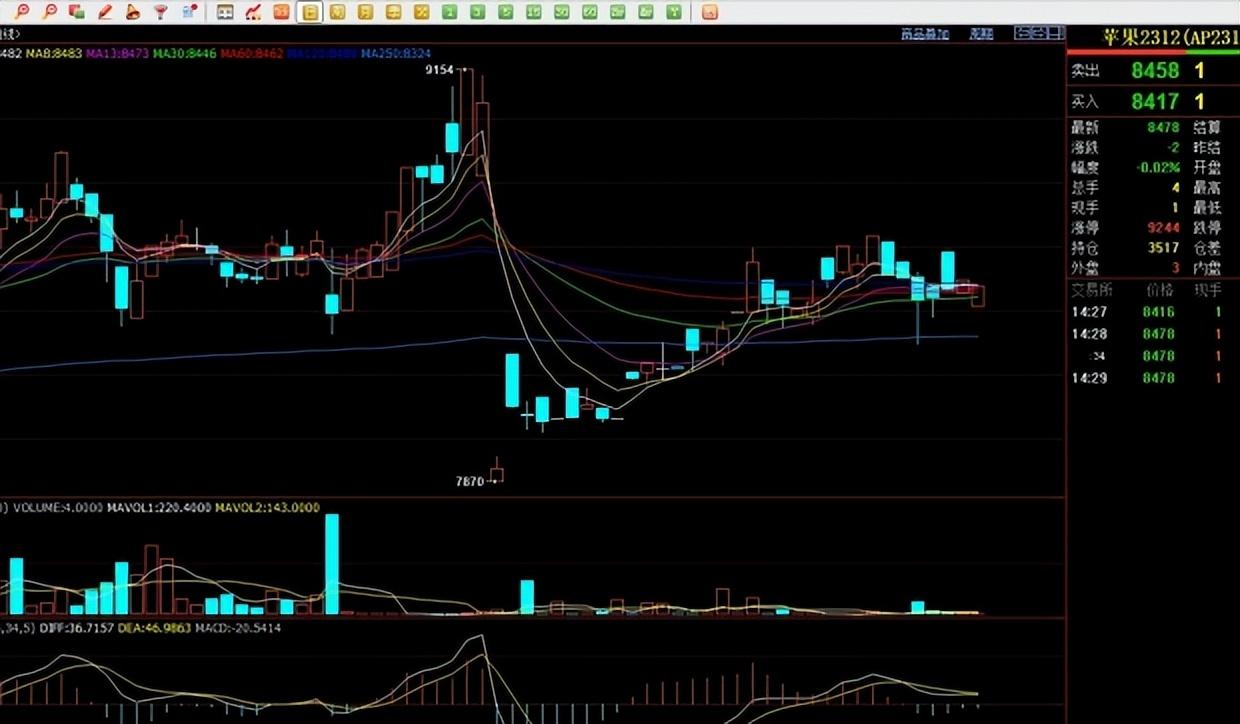Image resolution: width=1240 pixels, height=724 pixels.
Task: Select the highlighted orange daily period button
Action: tap(311, 12)
